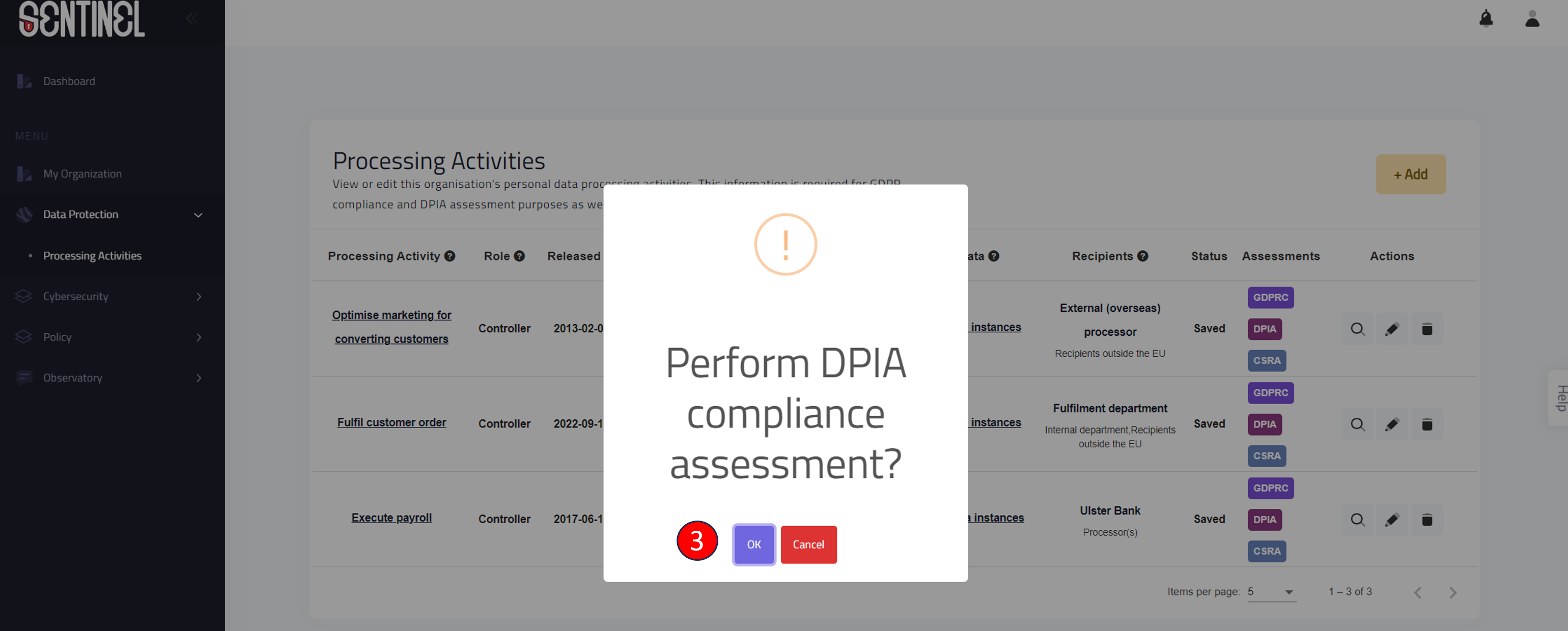The width and height of the screenshot is (1568, 631).
Task: View details of Optimise marketing row magnifier
Action: tap(1357, 329)
